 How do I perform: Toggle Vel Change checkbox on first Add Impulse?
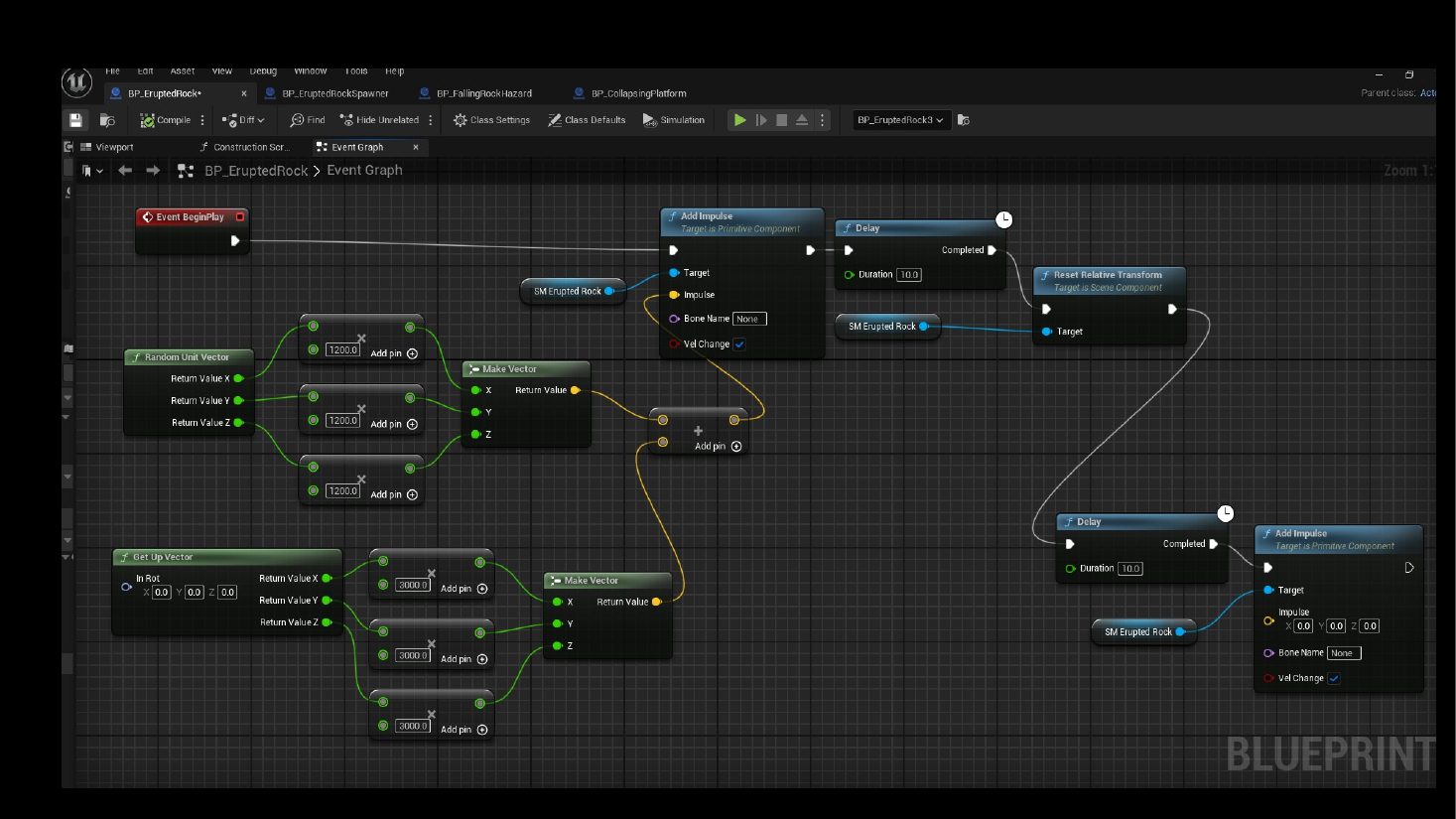(x=739, y=344)
